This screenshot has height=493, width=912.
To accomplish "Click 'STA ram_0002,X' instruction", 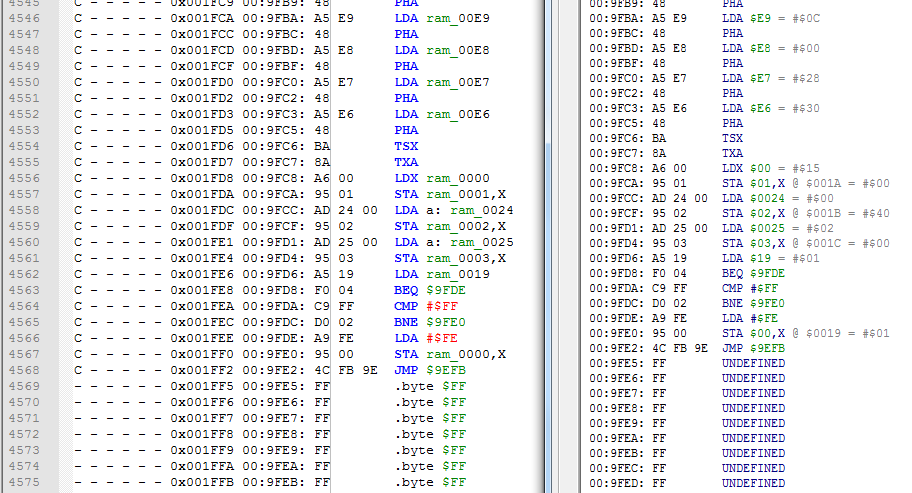I will click(x=450, y=226).
